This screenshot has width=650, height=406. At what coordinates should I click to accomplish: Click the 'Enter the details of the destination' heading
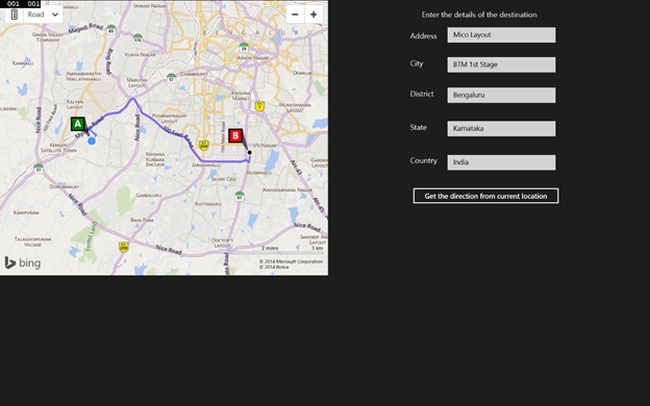tap(479, 15)
